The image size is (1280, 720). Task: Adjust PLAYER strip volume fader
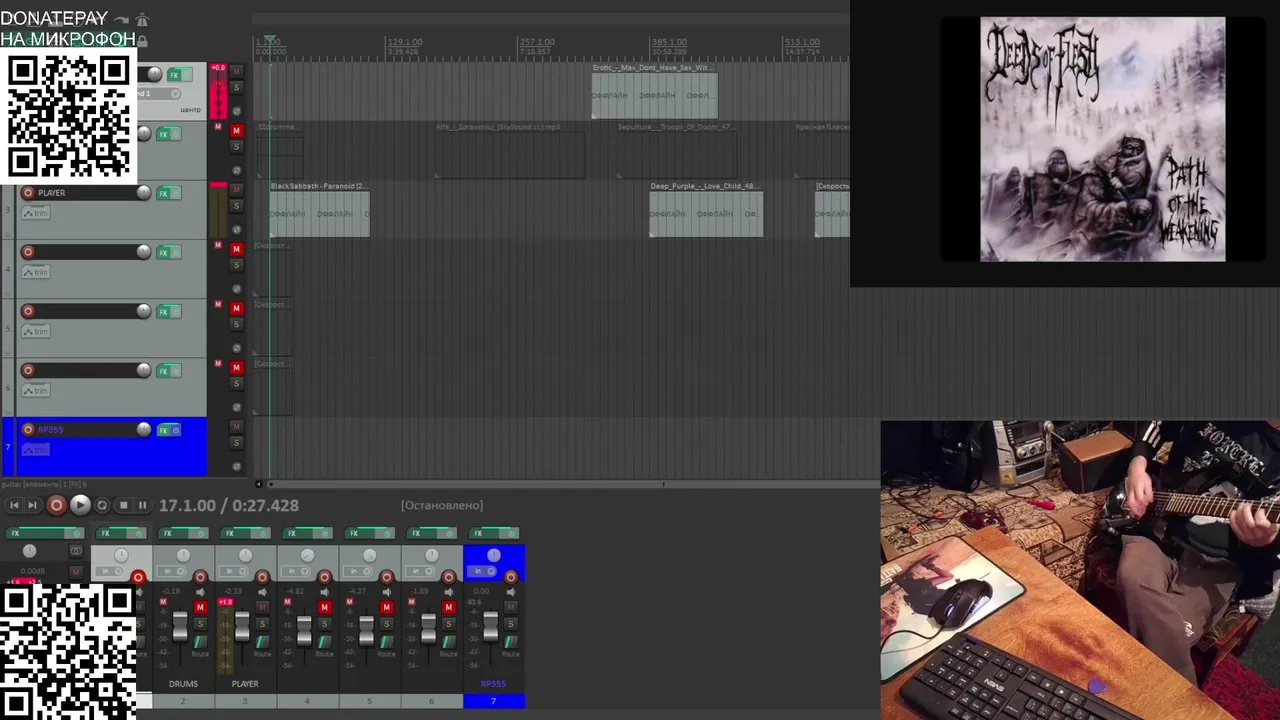(x=242, y=626)
